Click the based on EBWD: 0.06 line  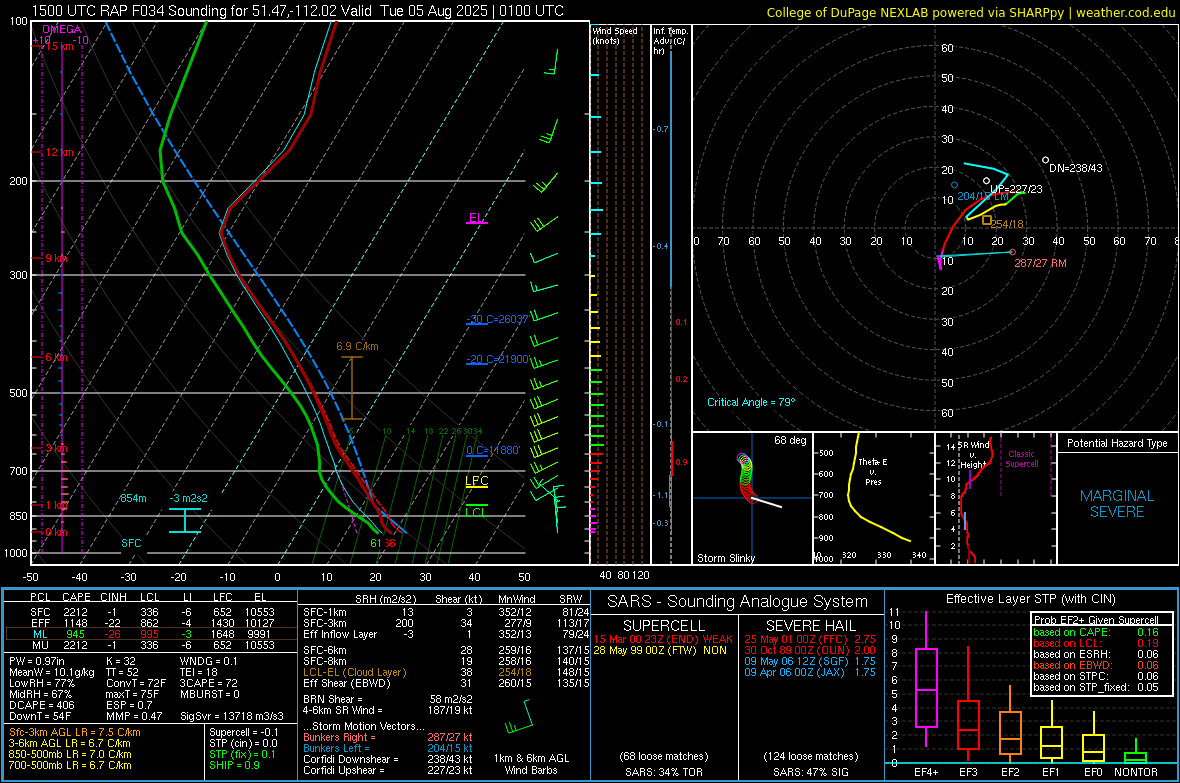pyautogui.click(x=1096, y=665)
